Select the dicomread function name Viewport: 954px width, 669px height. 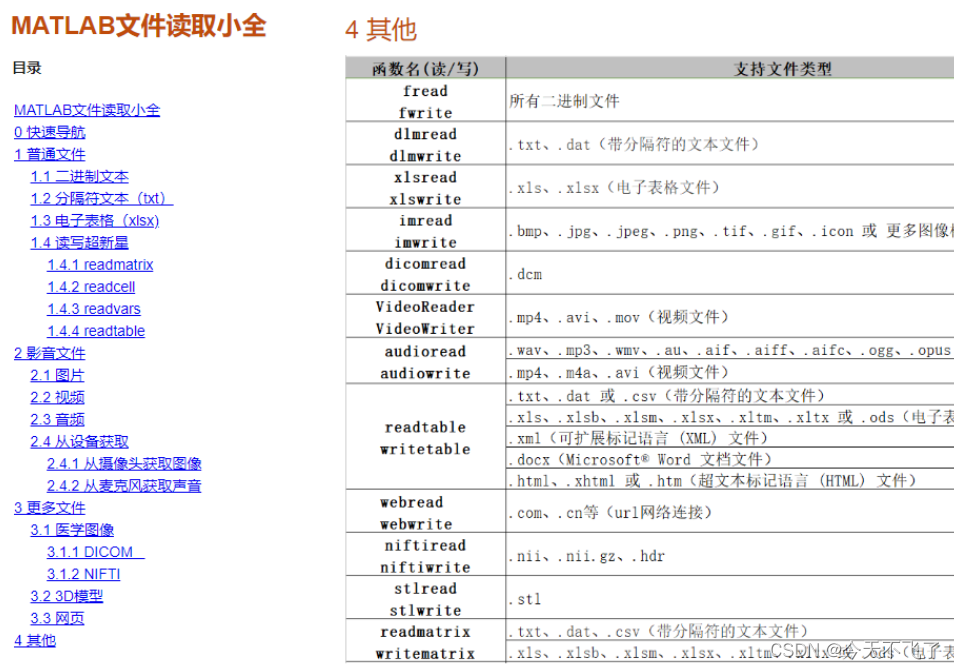[425, 263]
